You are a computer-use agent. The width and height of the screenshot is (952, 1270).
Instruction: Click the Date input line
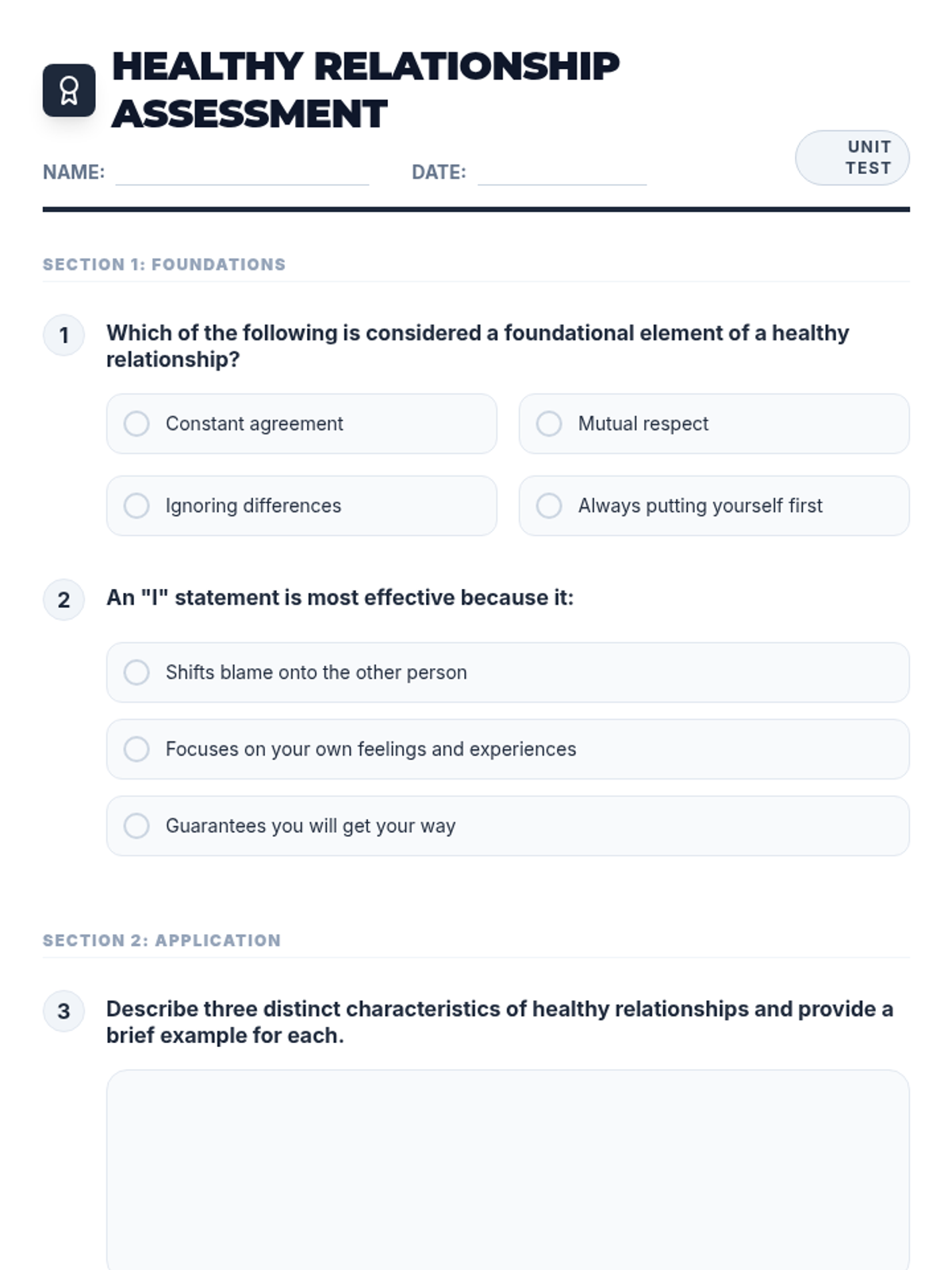click(x=562, y=173)
